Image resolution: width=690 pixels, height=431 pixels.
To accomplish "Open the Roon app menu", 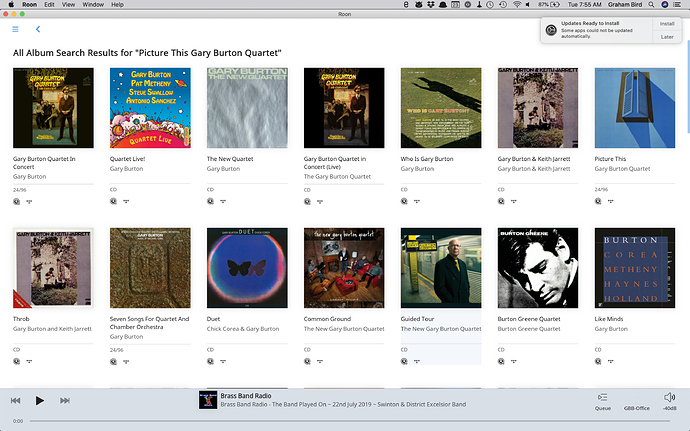I will point(29,4).
